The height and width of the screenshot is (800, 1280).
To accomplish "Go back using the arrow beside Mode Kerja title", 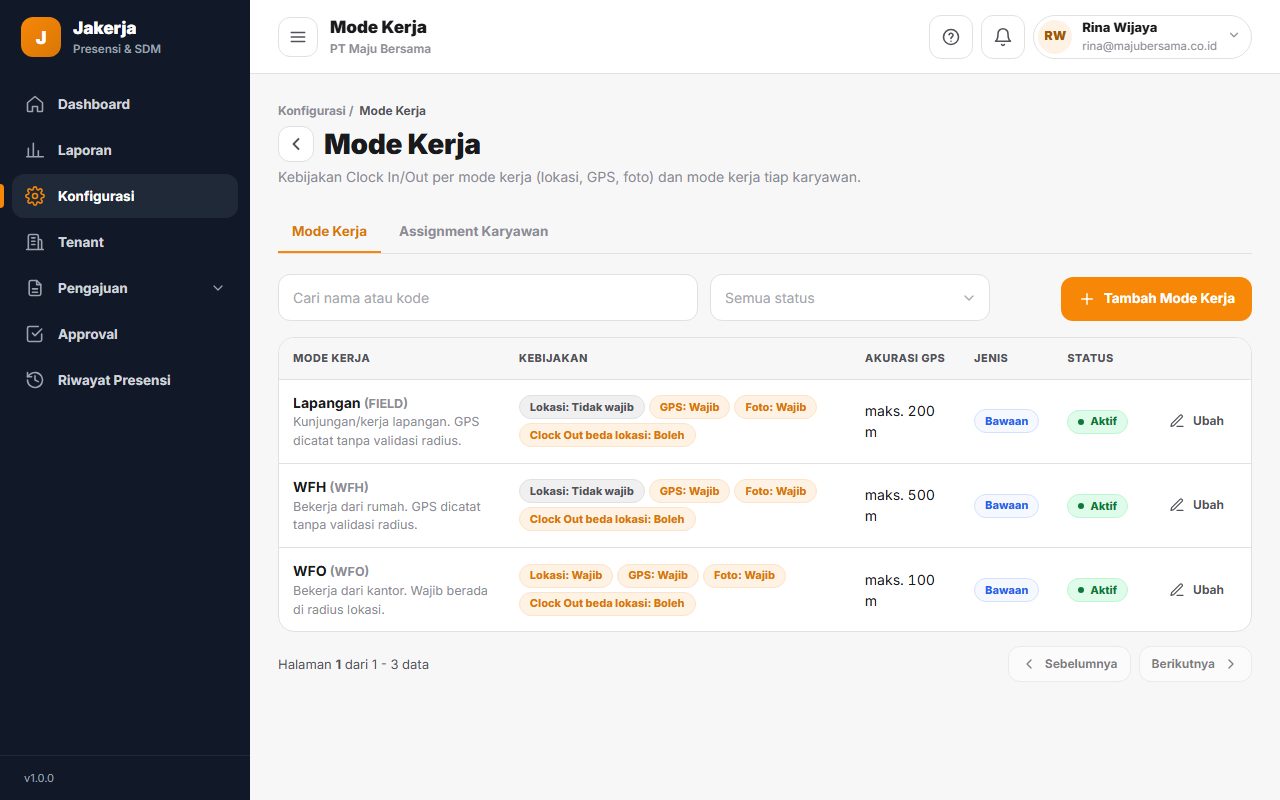I will [x=296, y=144].
